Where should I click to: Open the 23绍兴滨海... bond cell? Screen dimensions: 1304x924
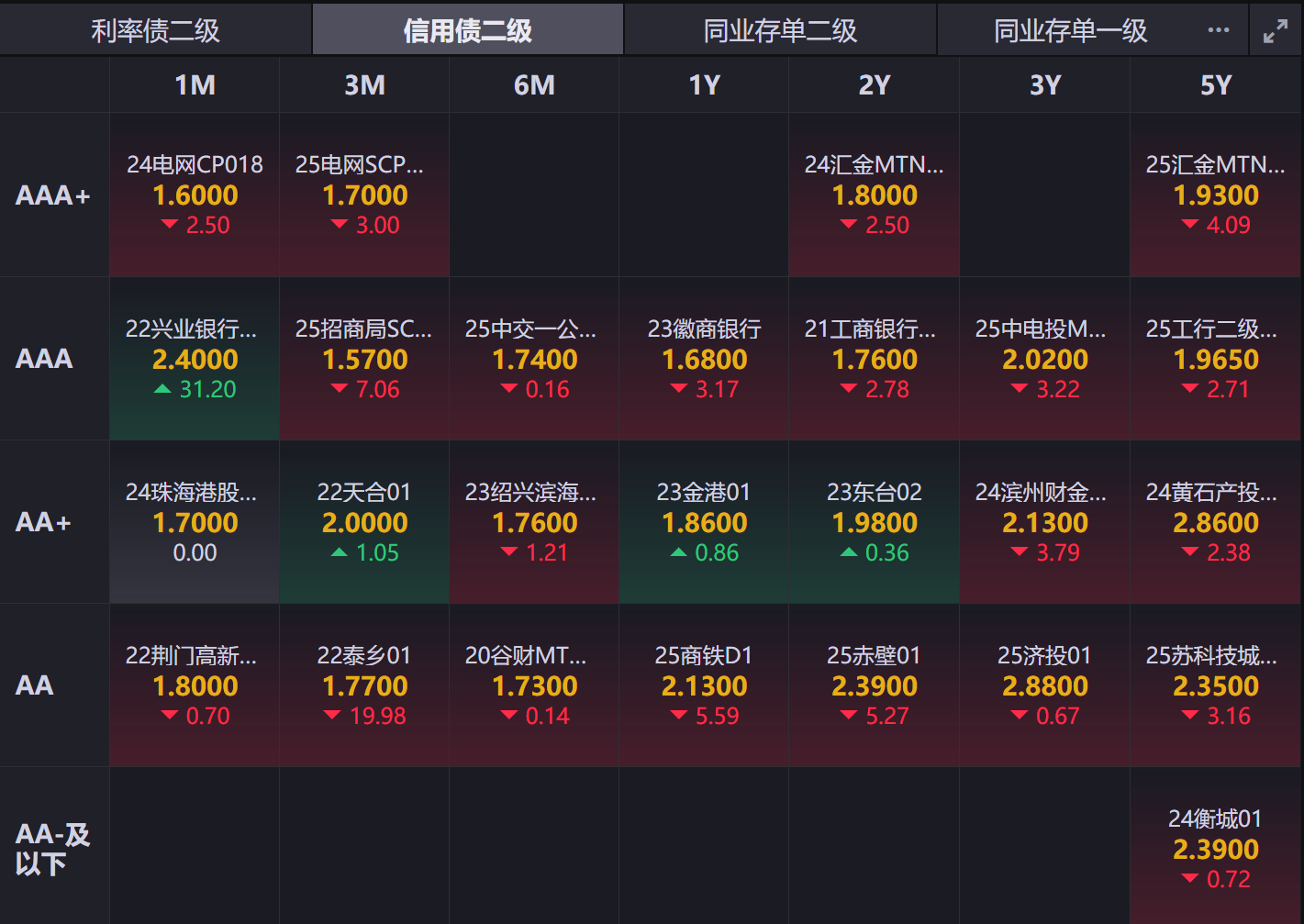click(534, 522)
